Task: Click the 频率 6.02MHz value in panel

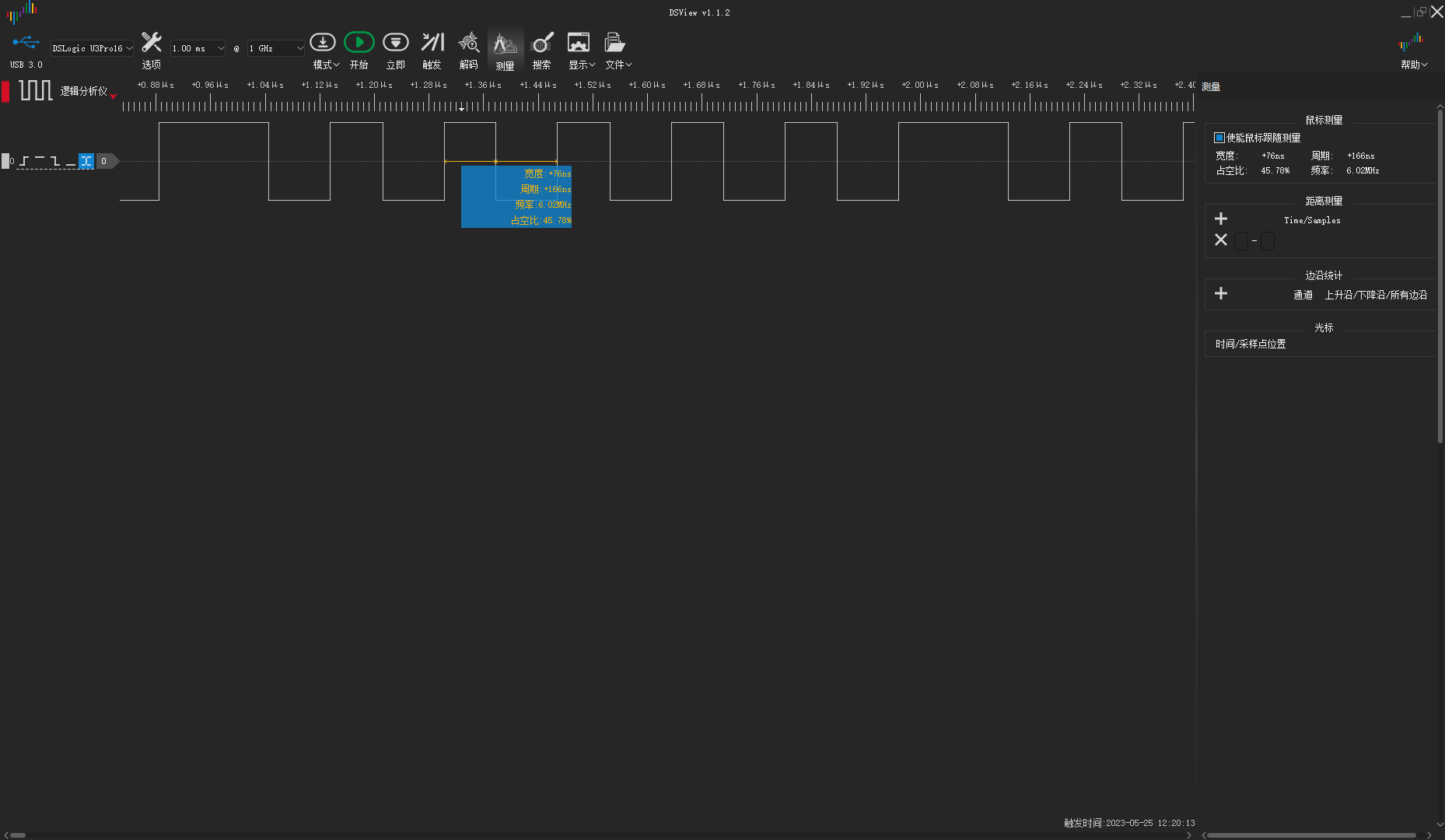Action: click(x=1363, y=171)
